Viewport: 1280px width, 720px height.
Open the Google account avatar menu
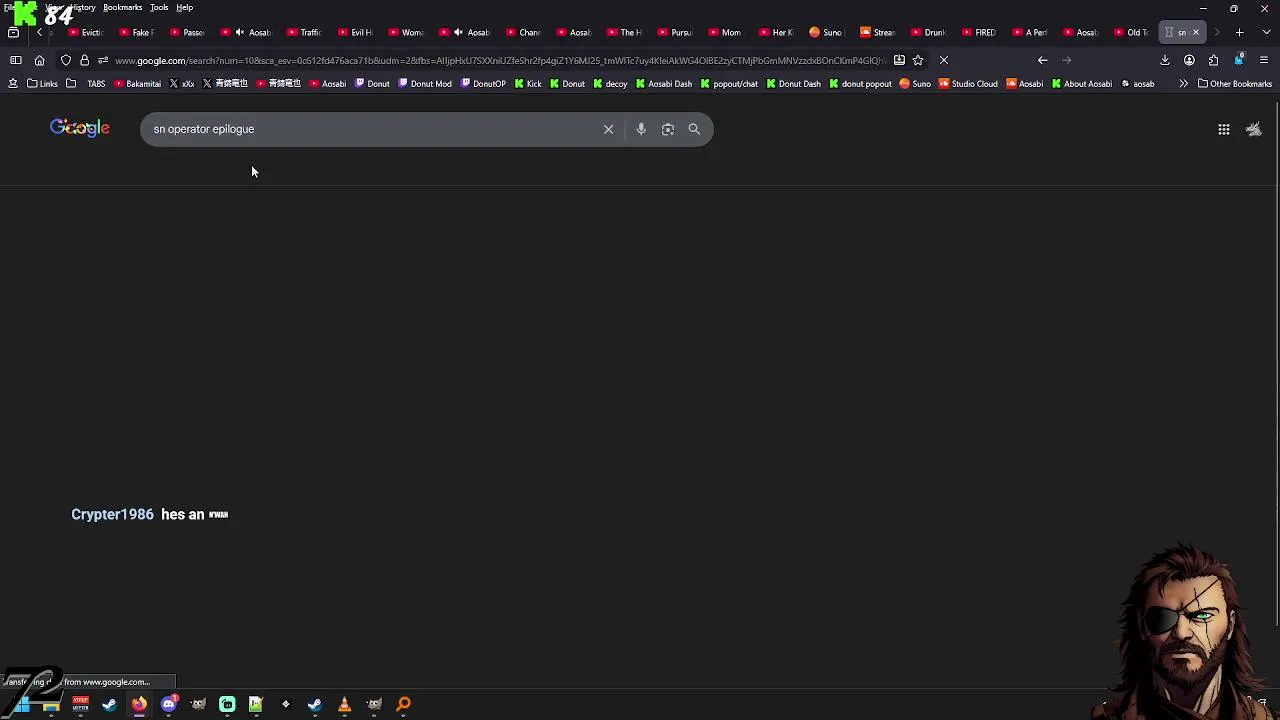tap(1253, 129)
